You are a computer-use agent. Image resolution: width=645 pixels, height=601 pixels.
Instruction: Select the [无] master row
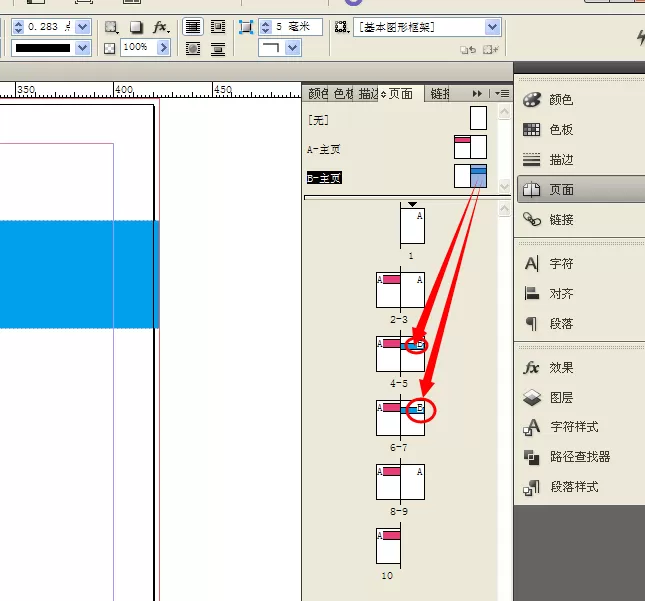click(x=400, y=120)
